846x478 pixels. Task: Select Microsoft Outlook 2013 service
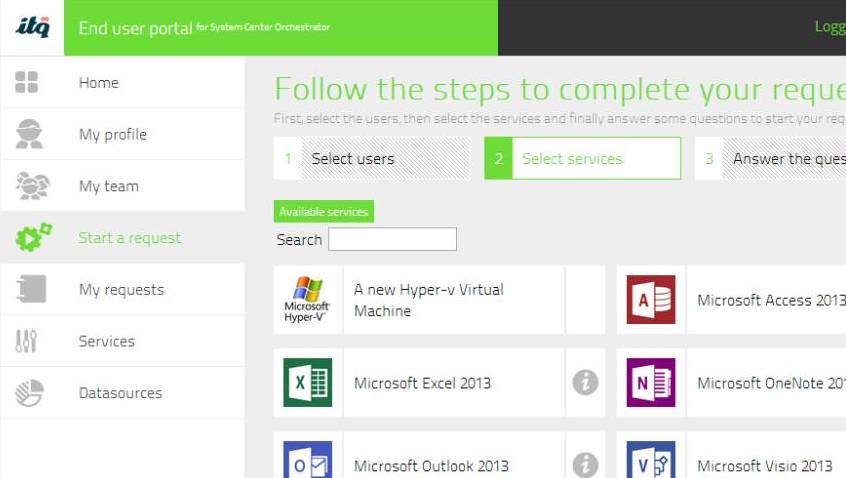pyautogui.click(x=439, y=455)
